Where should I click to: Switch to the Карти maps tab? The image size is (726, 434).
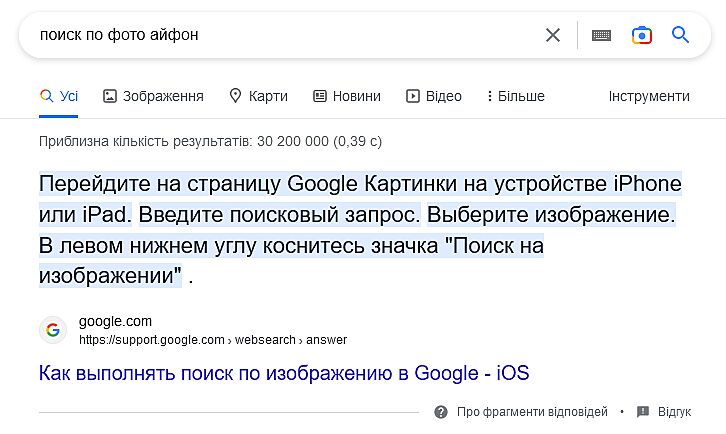(x=258, y=96)
